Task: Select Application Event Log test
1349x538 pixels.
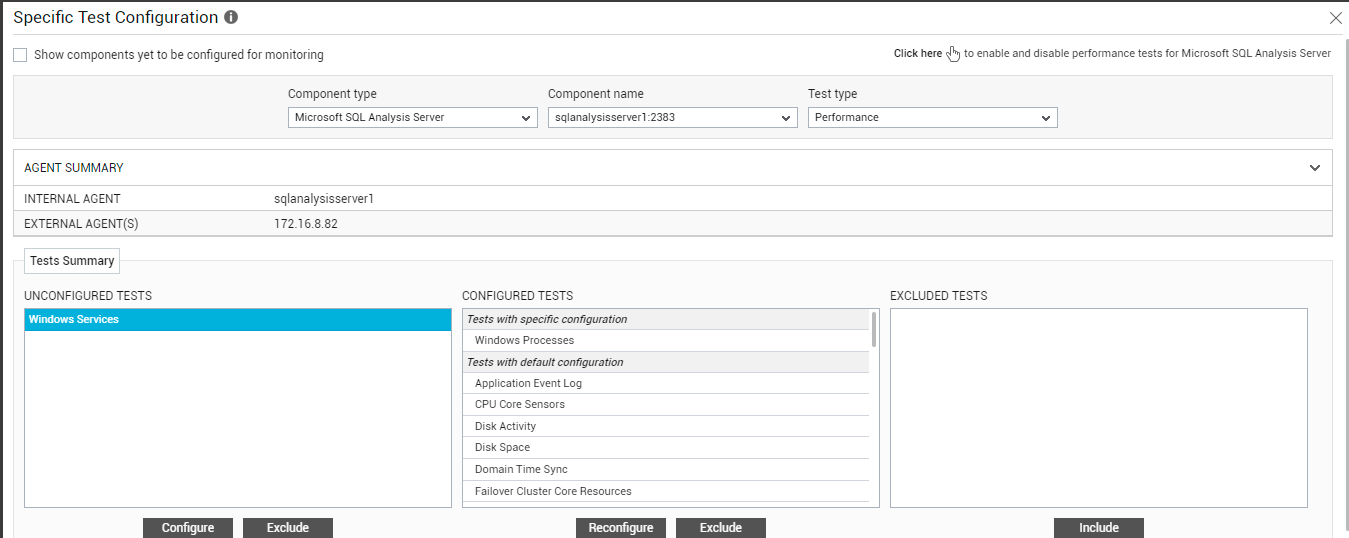Action: tap(666, 384)
